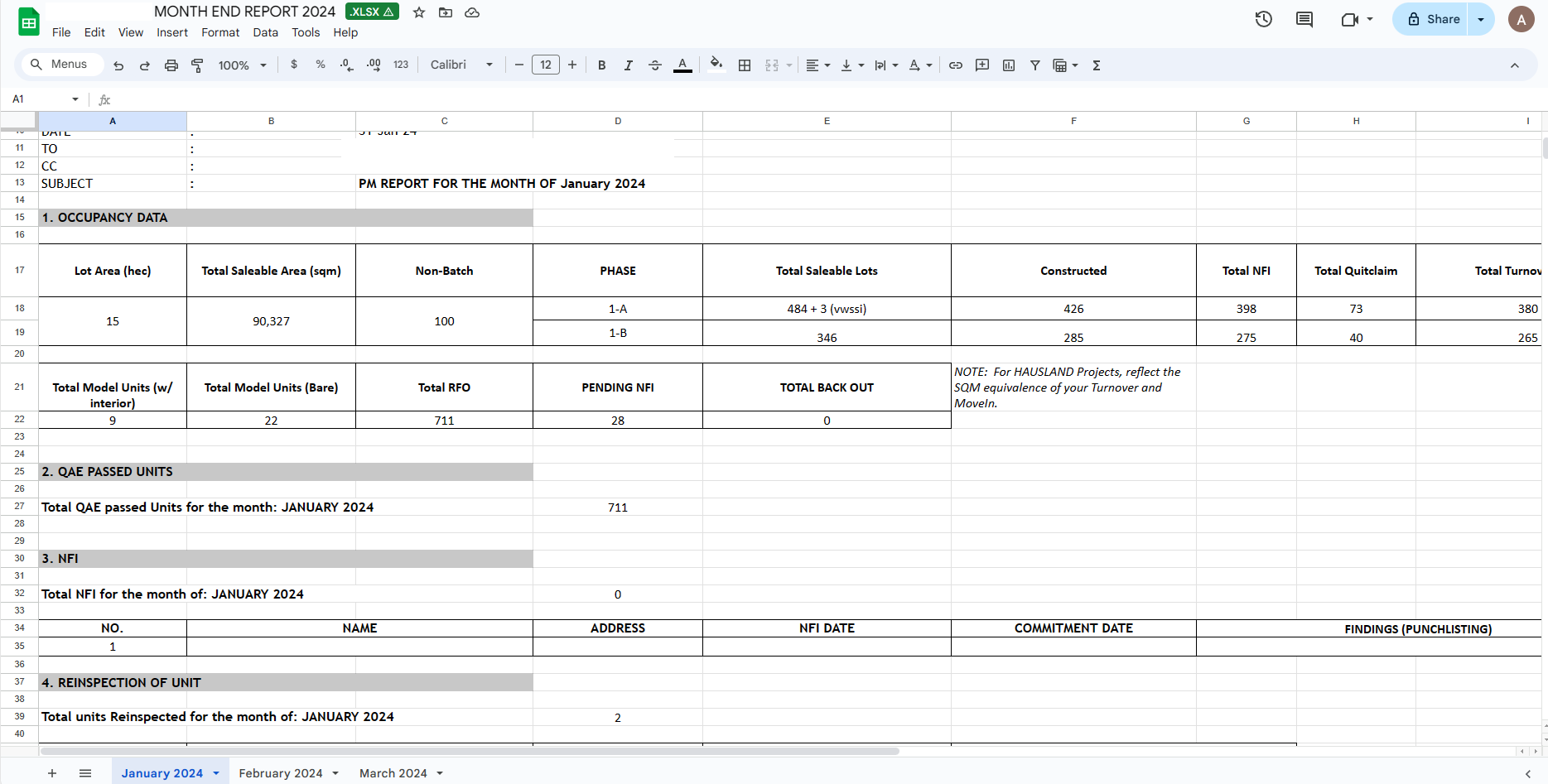Open version history

pos(1263,19)
